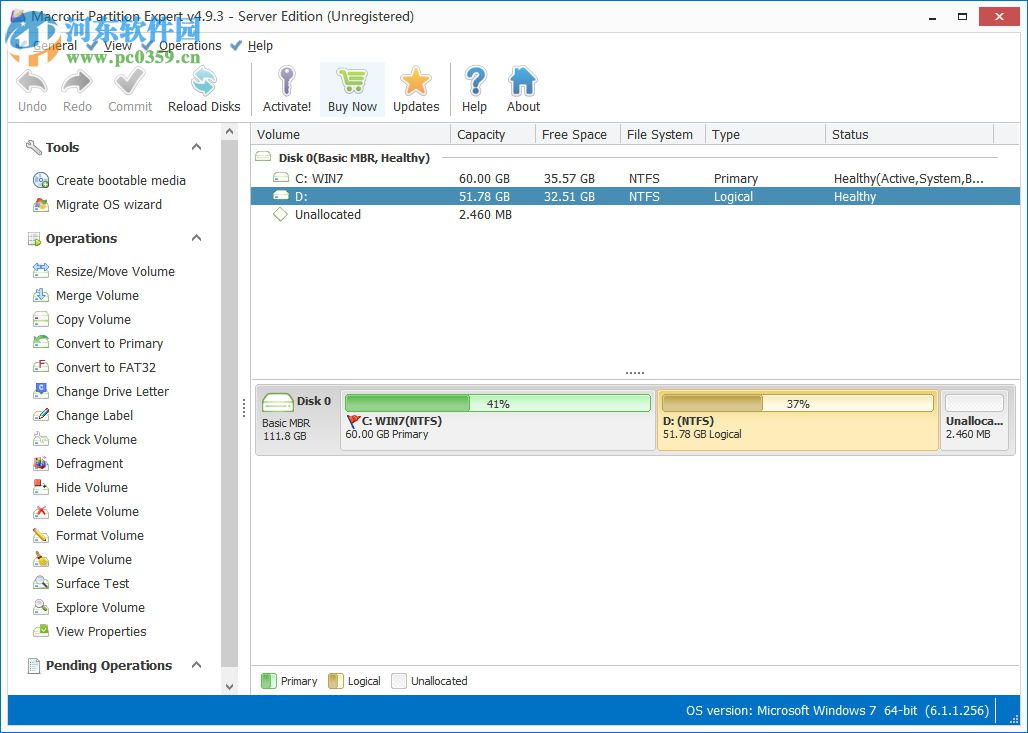This screenshot has height=733, width=1028.
Task: Select the Convert to FAT32 operation
Action: pos(104,367)
